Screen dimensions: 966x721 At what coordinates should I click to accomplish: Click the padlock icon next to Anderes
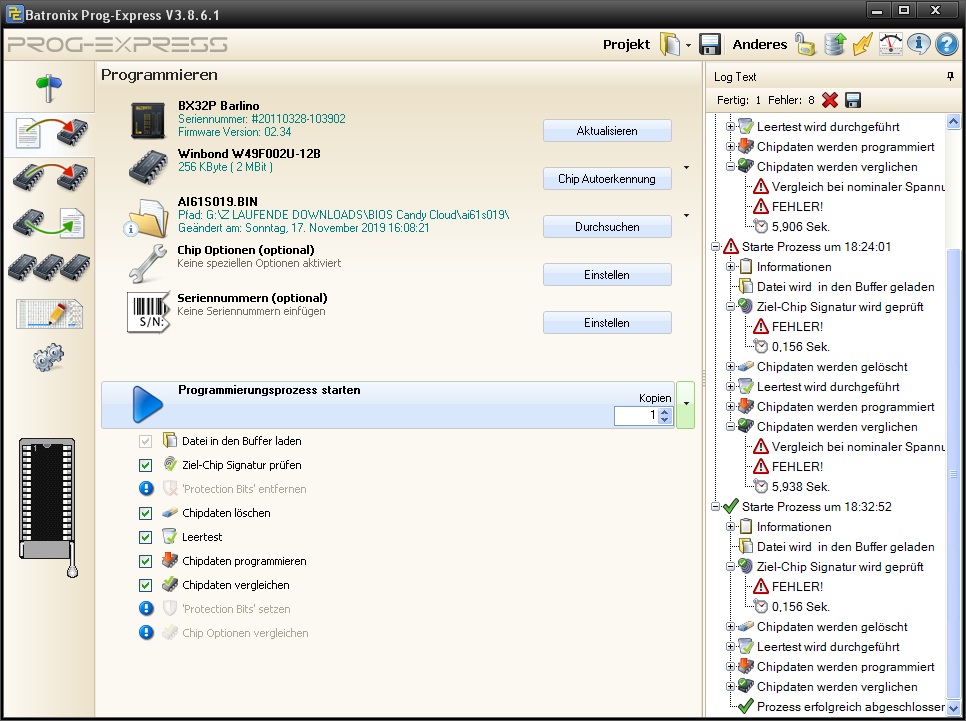coord(805,44)
